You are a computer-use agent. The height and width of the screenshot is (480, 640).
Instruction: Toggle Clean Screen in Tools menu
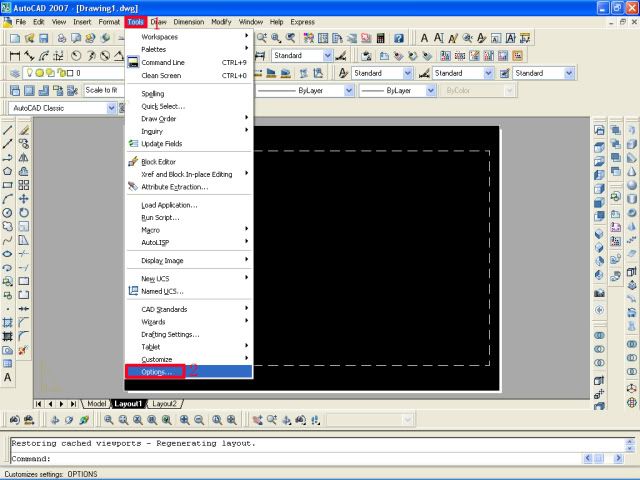(x=161, y=75)
